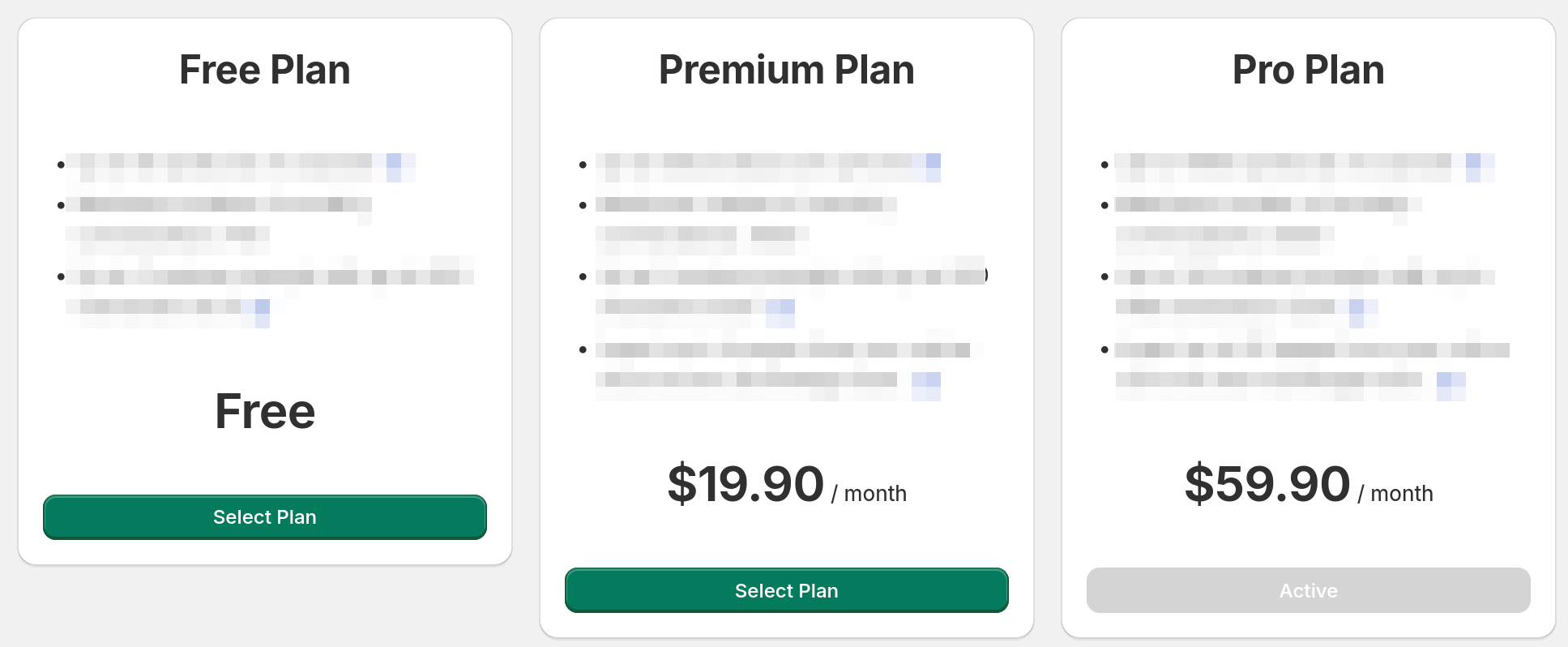
Task: Click blue icon after last Premium Plan feature
Action: (x=926, y=384)
